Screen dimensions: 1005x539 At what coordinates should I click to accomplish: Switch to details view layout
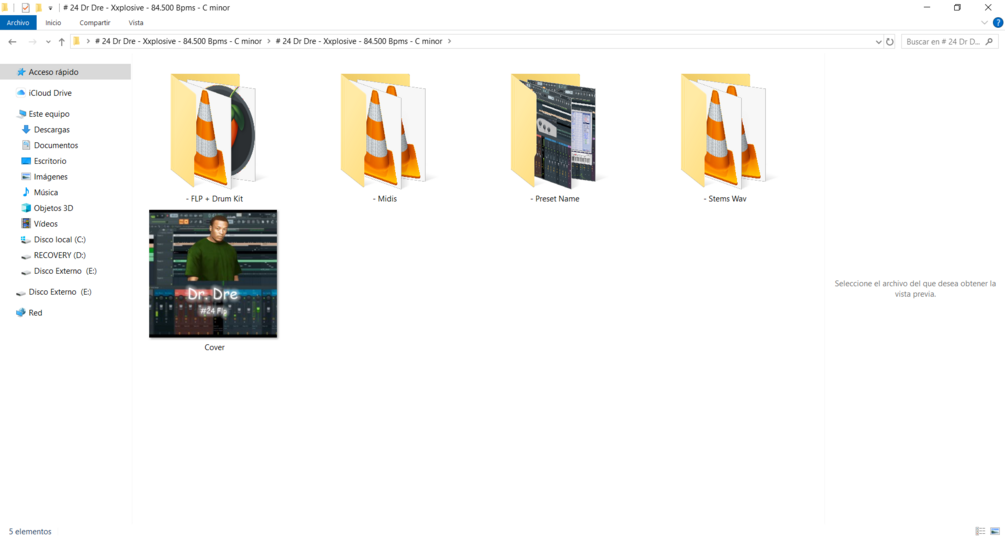[980, 531]
